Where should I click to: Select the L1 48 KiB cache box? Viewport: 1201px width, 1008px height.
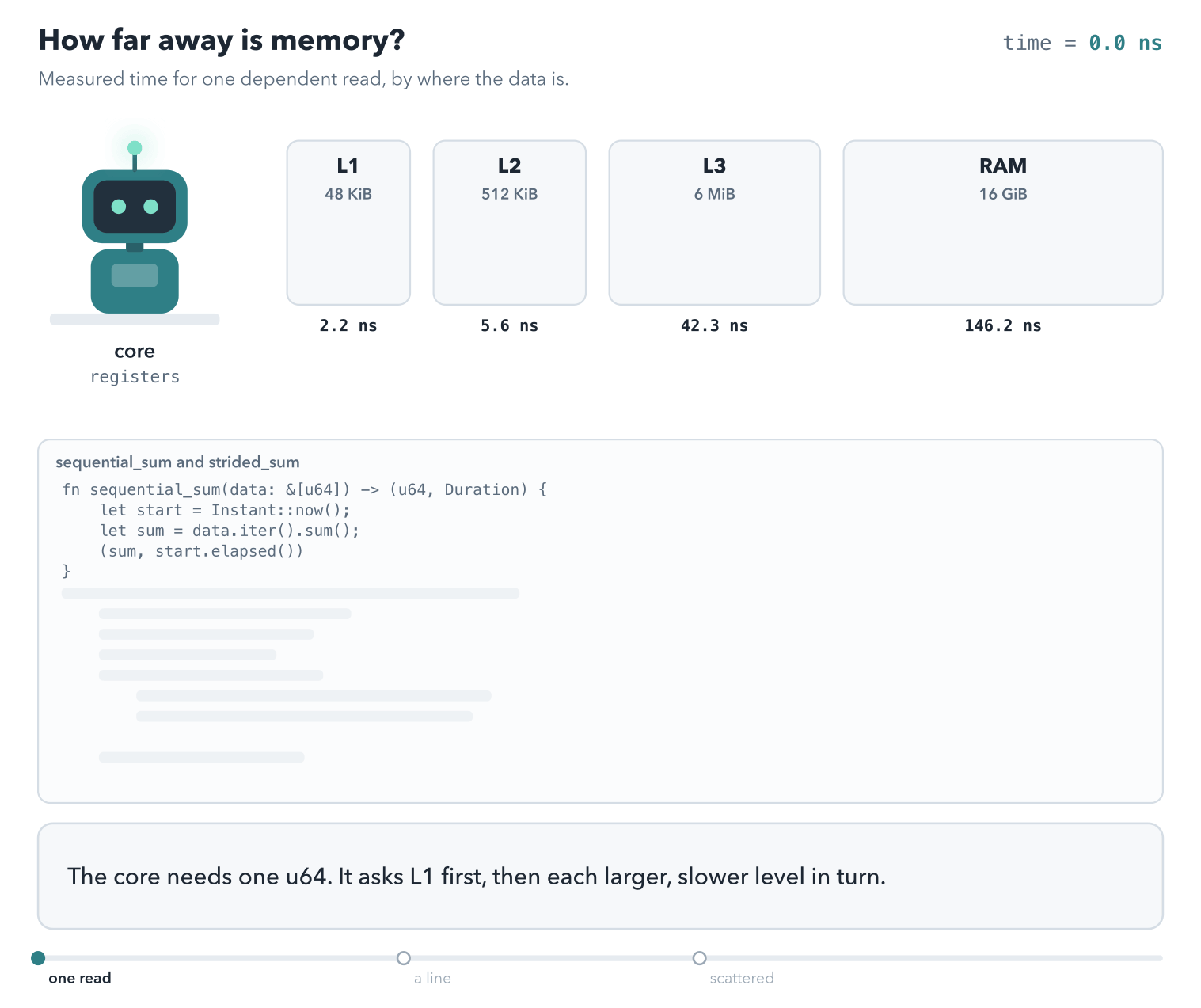348,223
